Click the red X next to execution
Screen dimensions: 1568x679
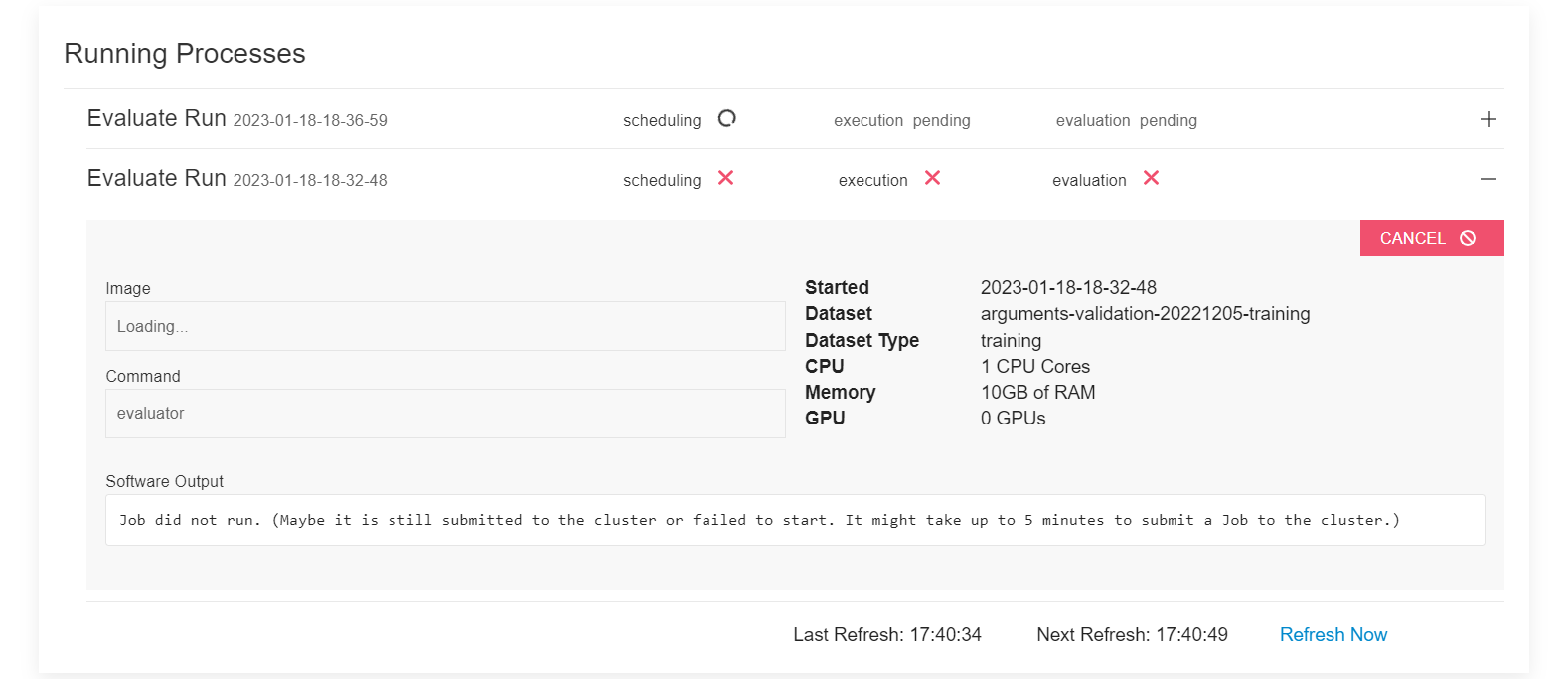pyautogui.click(x=932, y=178)
